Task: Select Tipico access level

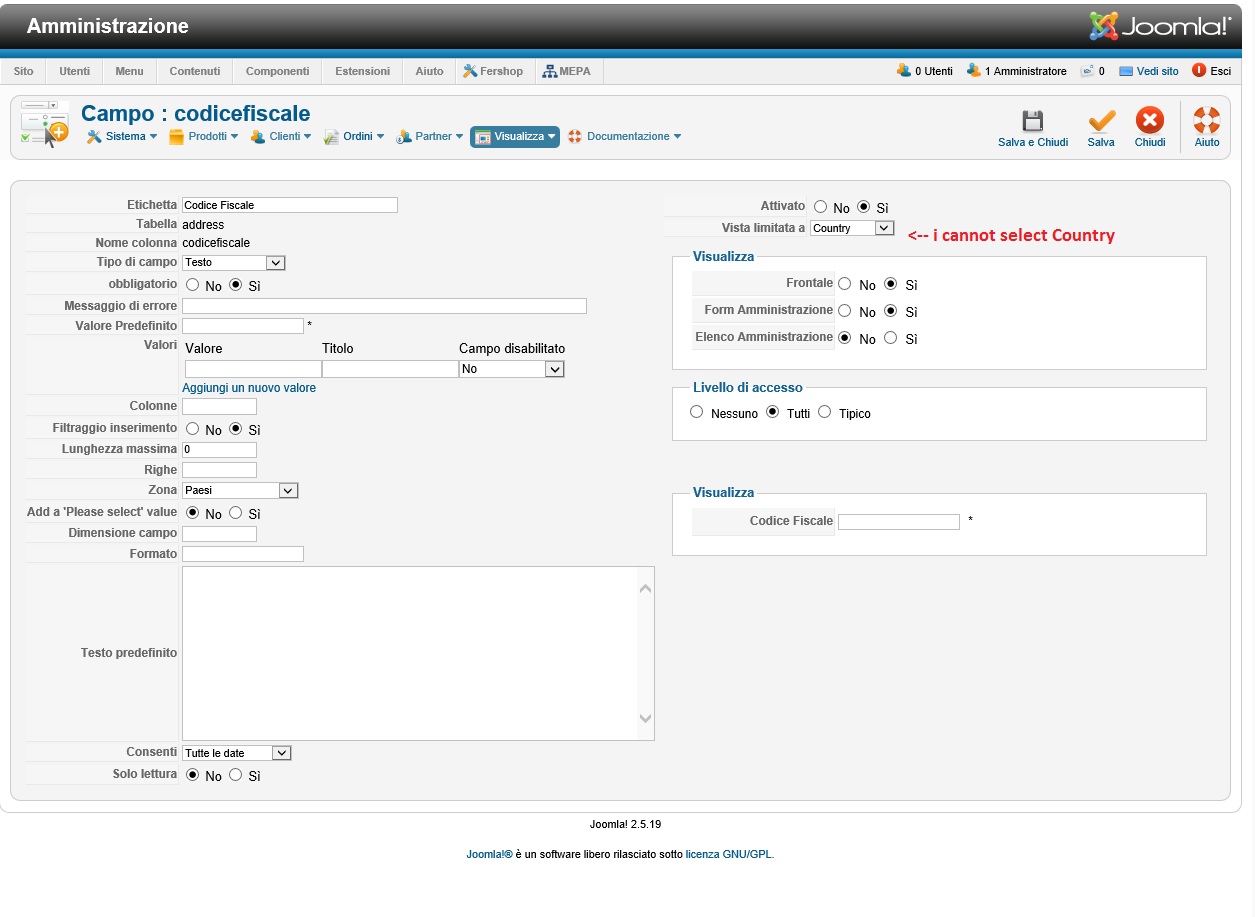Action: tap(825, 412)
